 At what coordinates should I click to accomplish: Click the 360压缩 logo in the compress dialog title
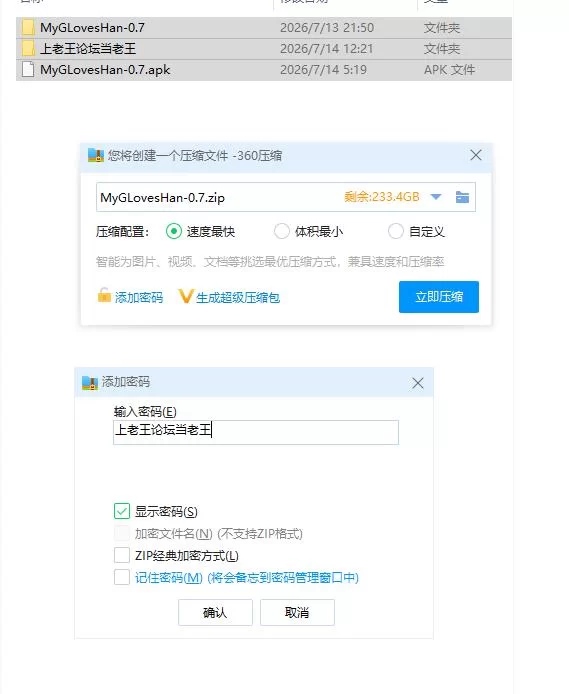tap(96, 155)
